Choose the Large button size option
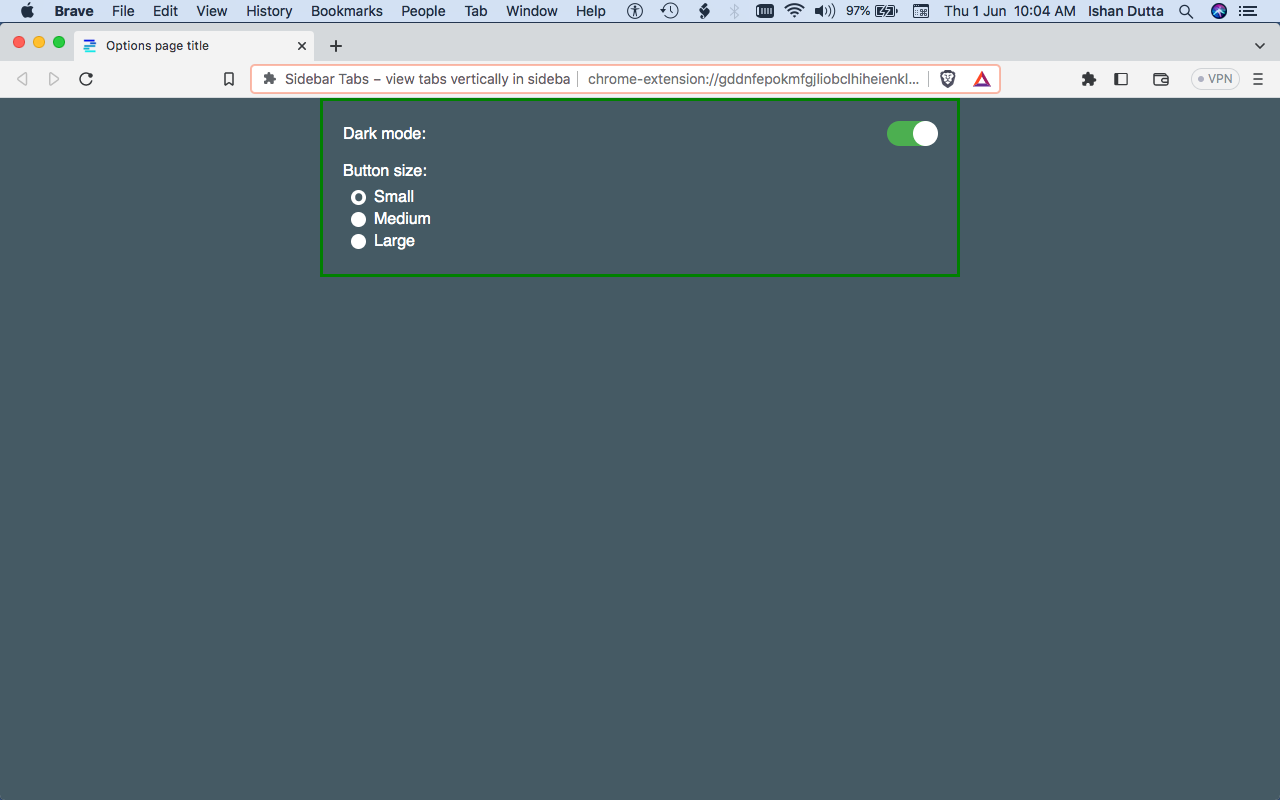This screenshot has width=1280, height=800. [x=358, y=240]
